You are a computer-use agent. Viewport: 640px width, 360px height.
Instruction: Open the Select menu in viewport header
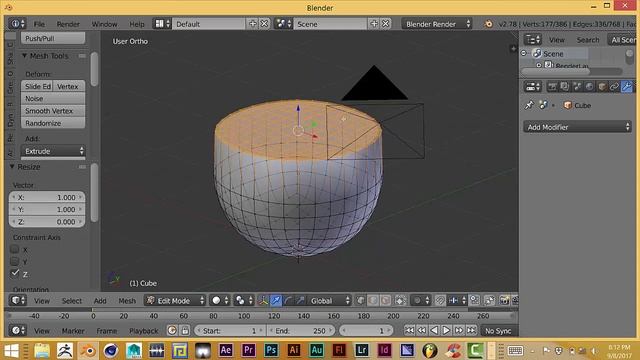[x=72, y=301]
